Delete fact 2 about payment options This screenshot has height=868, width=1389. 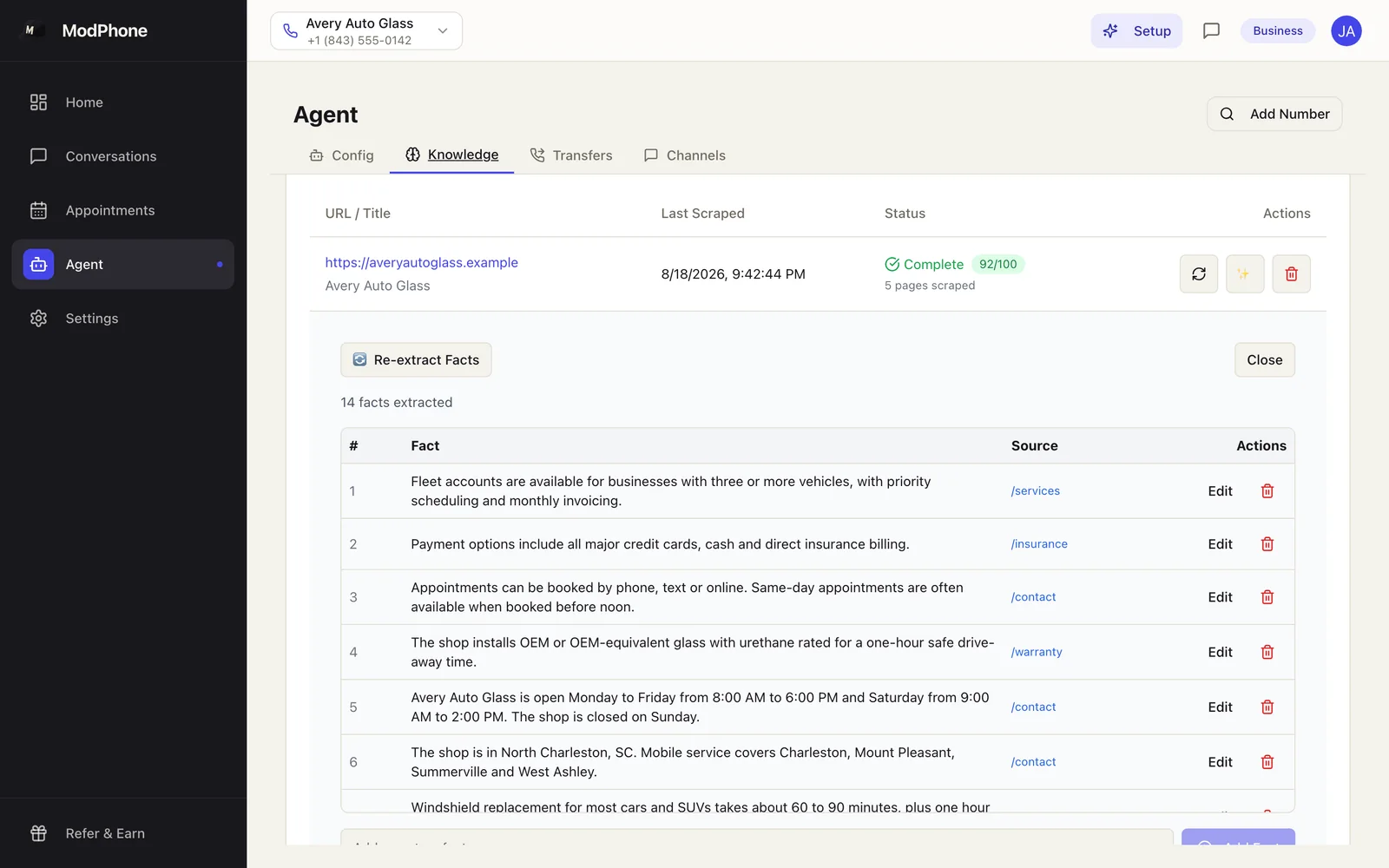(1267, 544)
